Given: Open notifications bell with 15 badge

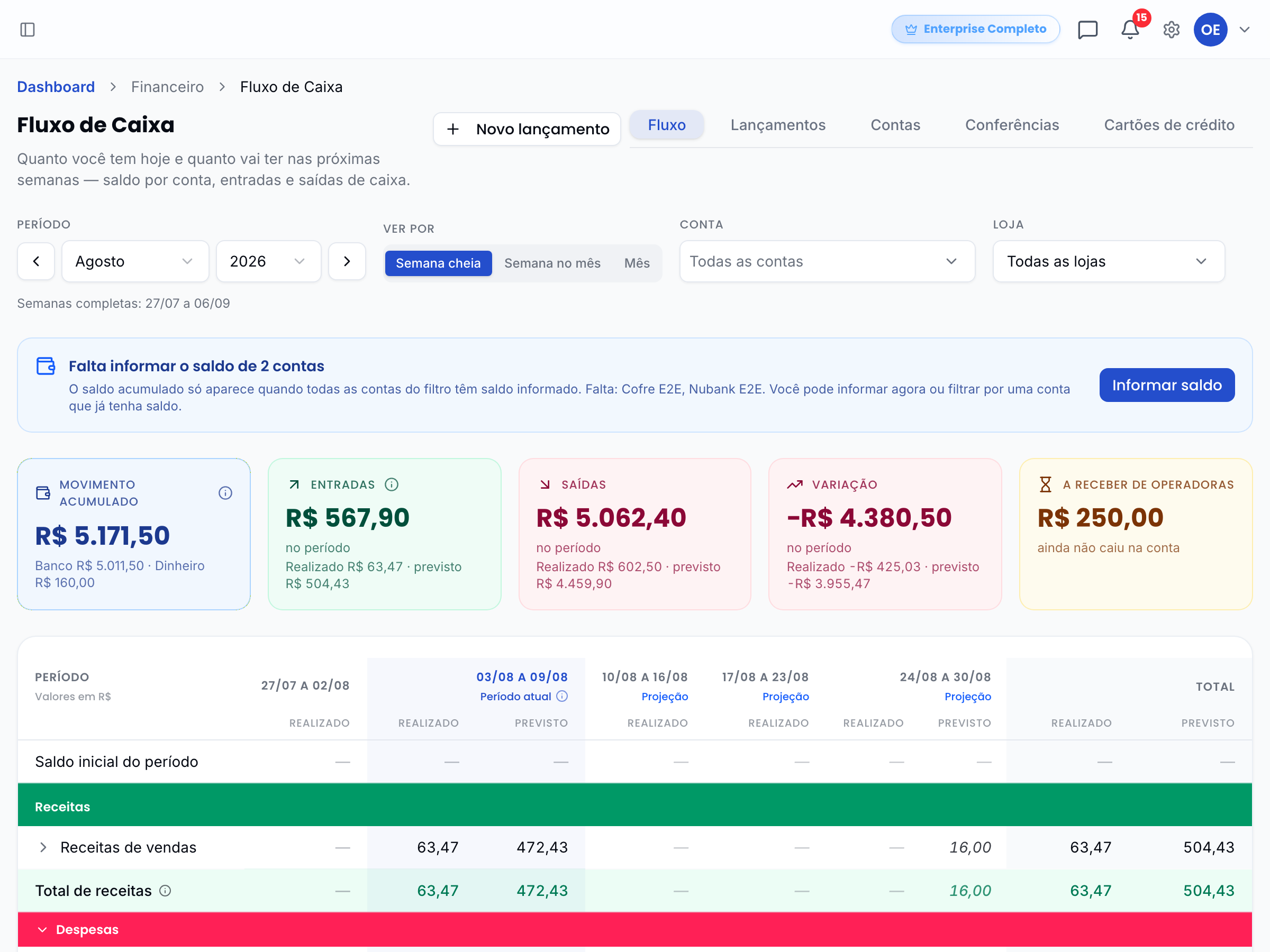Looking at the screenshot, I should pyautogui.click(x=1130, y=29).
